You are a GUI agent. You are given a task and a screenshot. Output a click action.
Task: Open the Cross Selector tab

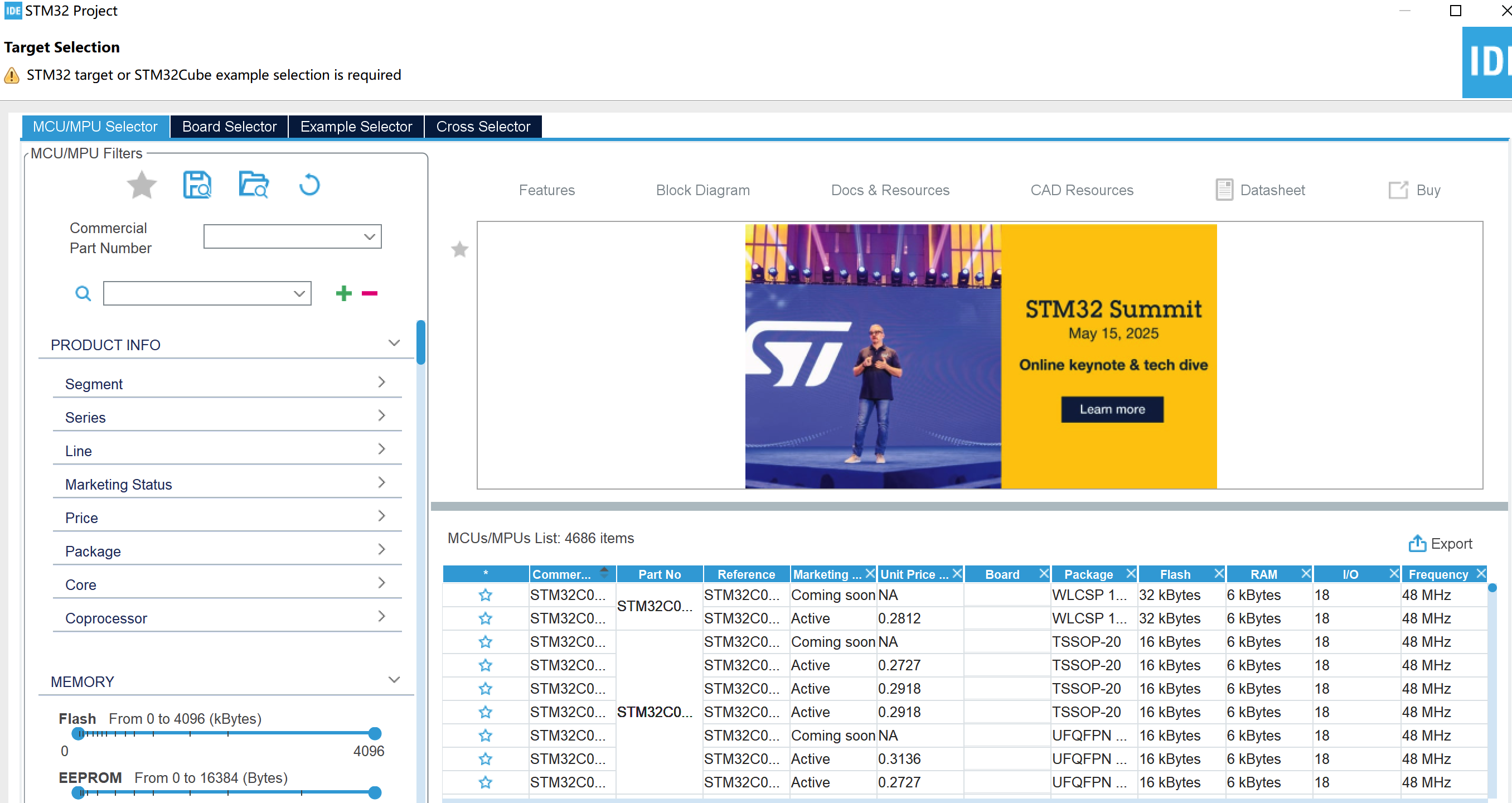click(x=483, y=126)
